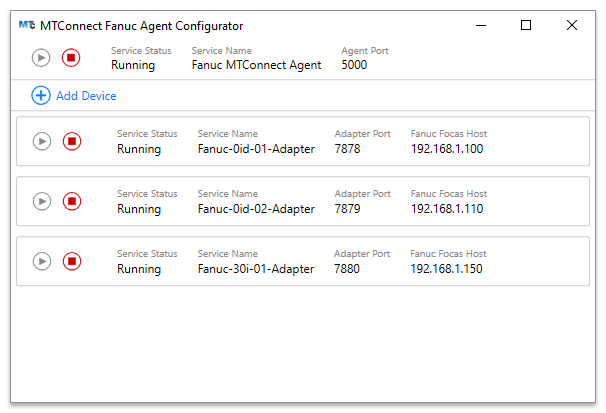Viewport: 606px width, 413px height.
Task: Click the Agent Port label
Action: click(x=365, y=51)
